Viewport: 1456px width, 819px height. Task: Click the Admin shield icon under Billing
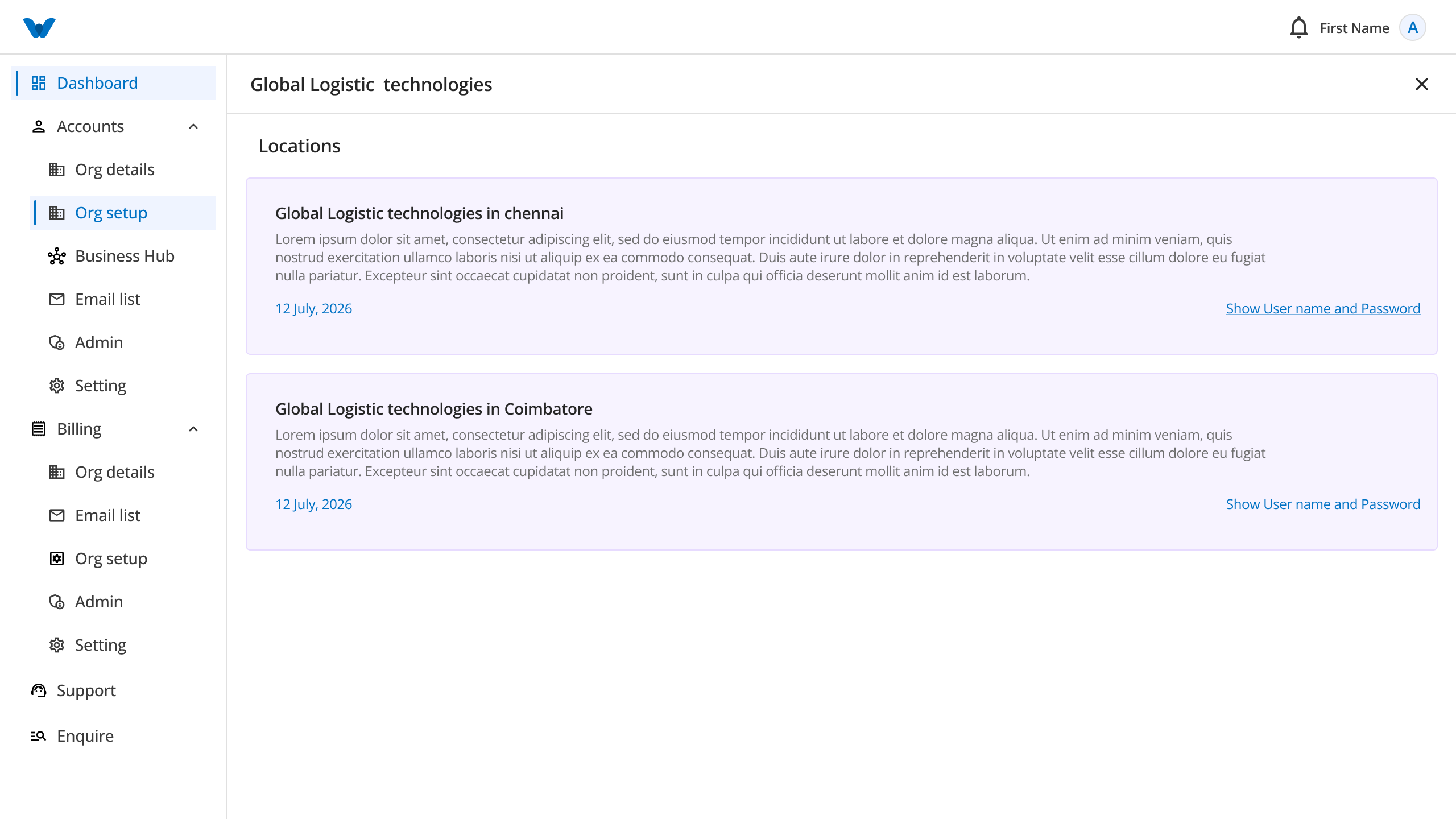tap(57, 602)
